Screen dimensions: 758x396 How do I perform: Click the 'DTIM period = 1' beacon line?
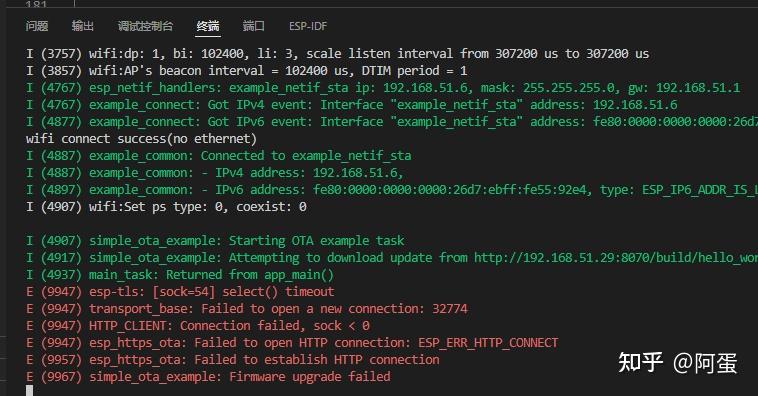(247, 71)
